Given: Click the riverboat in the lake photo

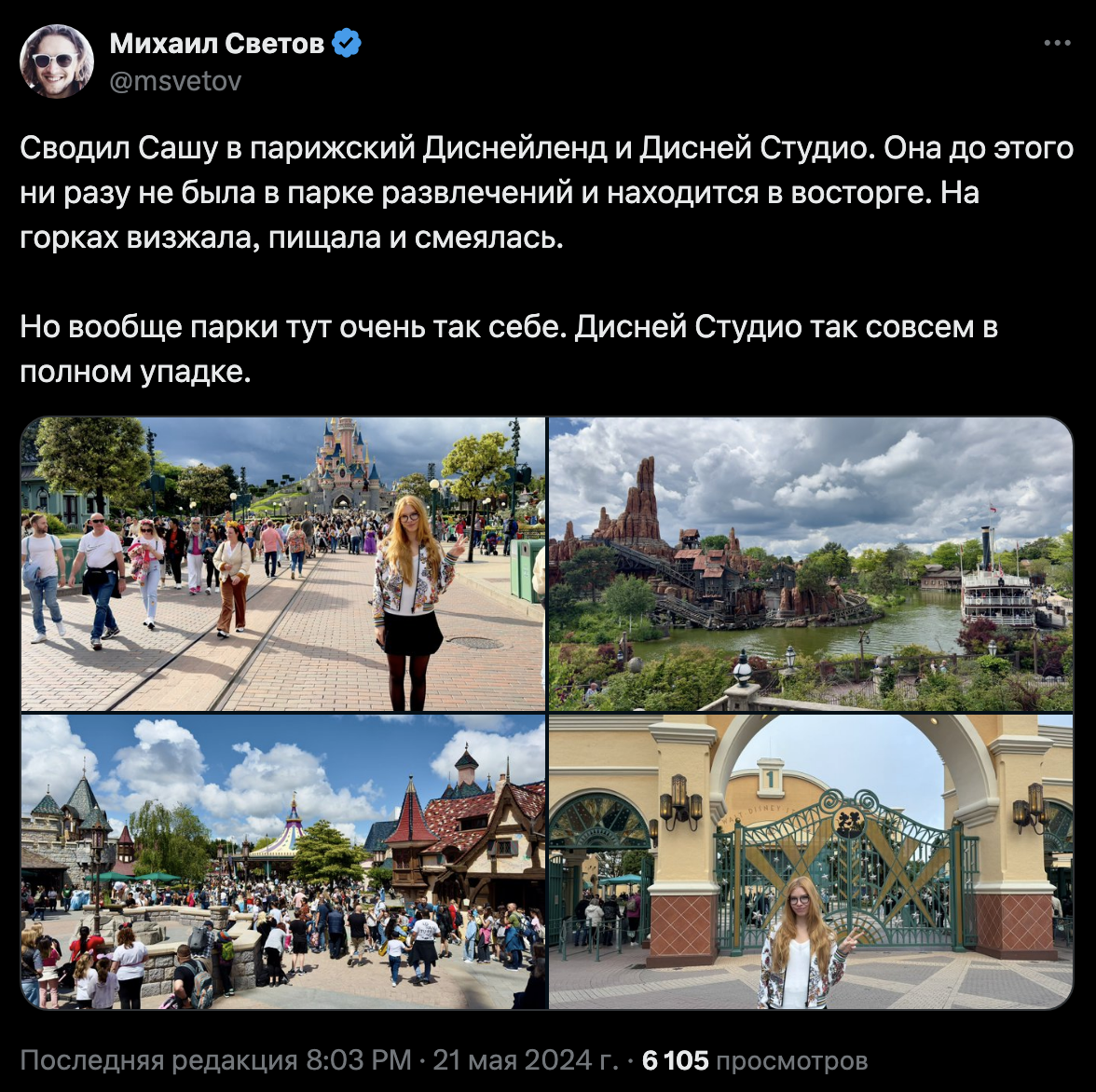Looking at the screenshot, I should 999,587.
